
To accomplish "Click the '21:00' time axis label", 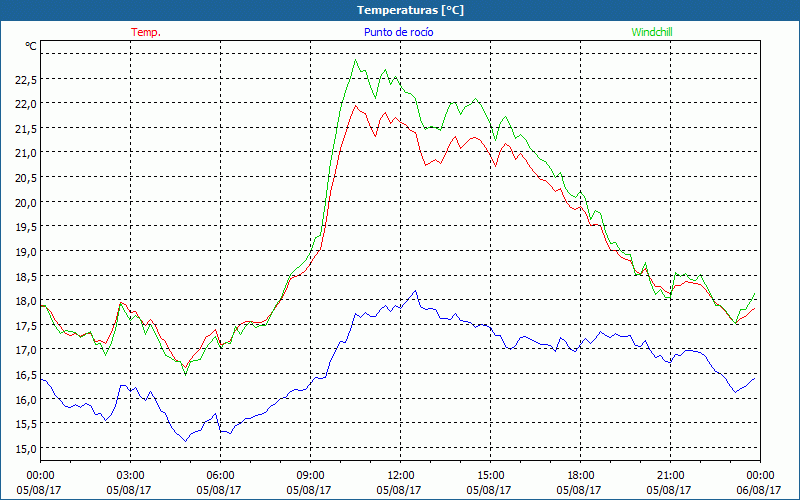I will click(x=670, y=475).
